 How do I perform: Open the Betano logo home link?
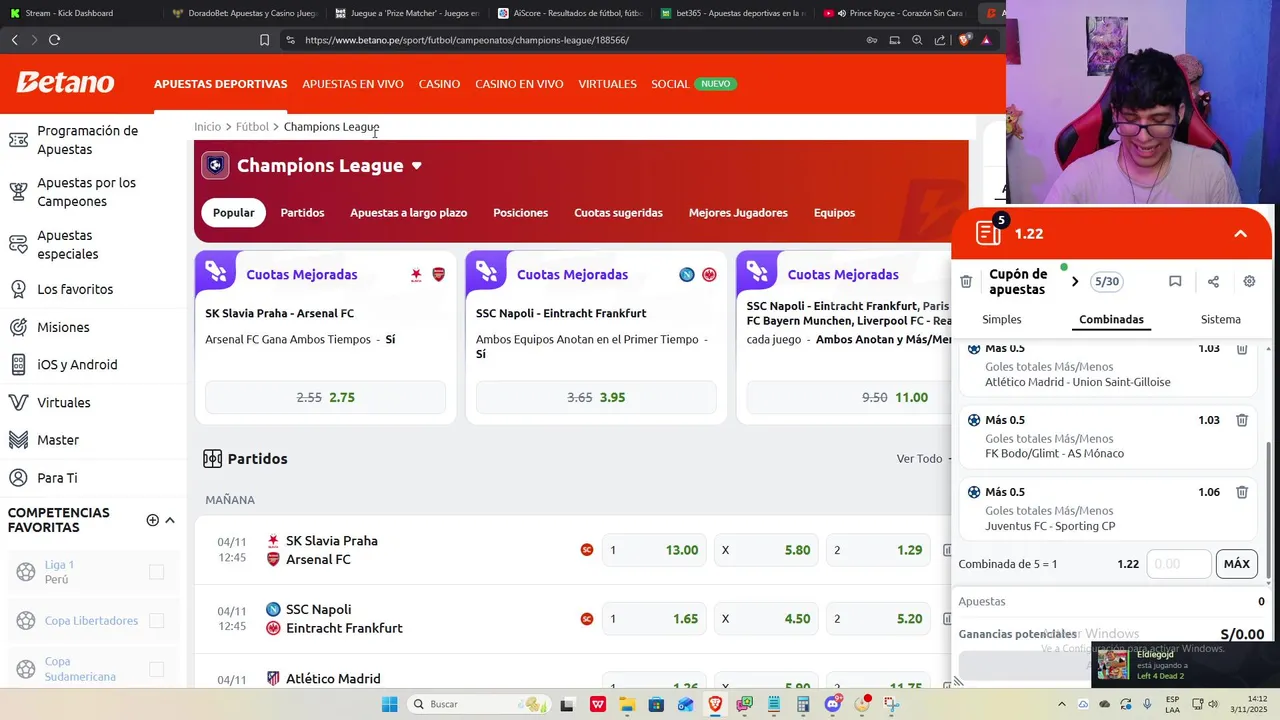tap(65, 83)
